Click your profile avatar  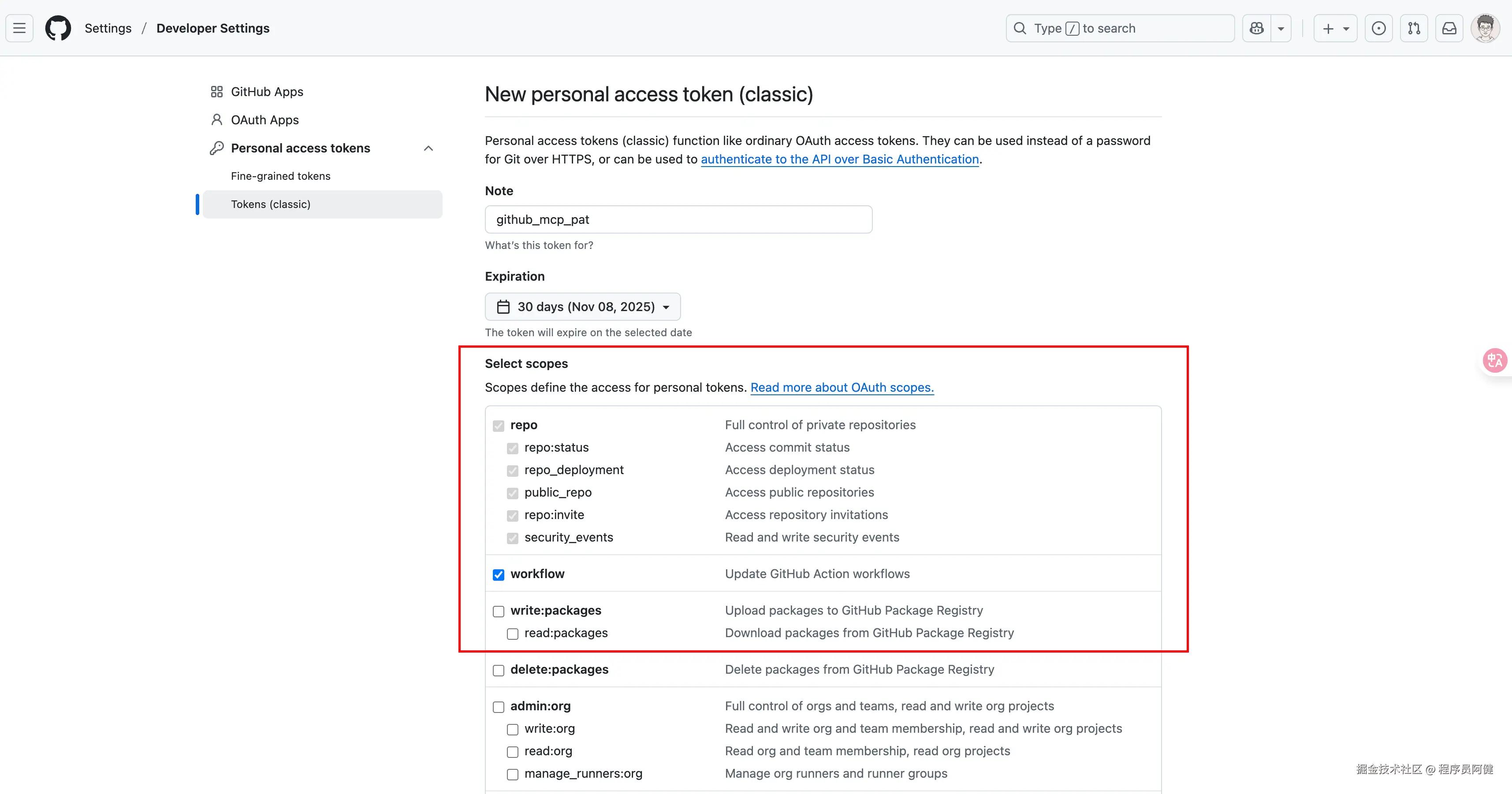point(1485,28)
